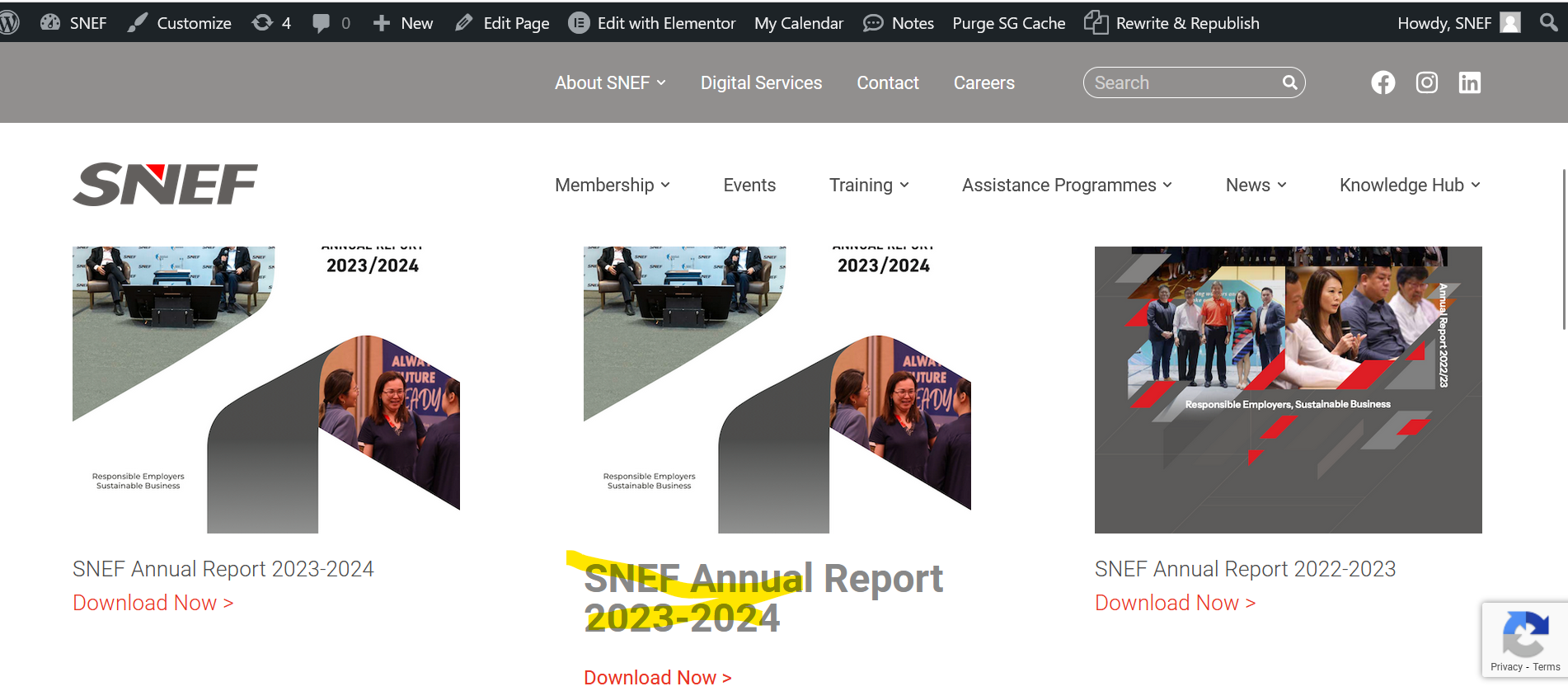Visit the SNEF Instagram page icon
This screenshot has width=1568, height=691.
pyautogui.click(x=1427, y=82)
